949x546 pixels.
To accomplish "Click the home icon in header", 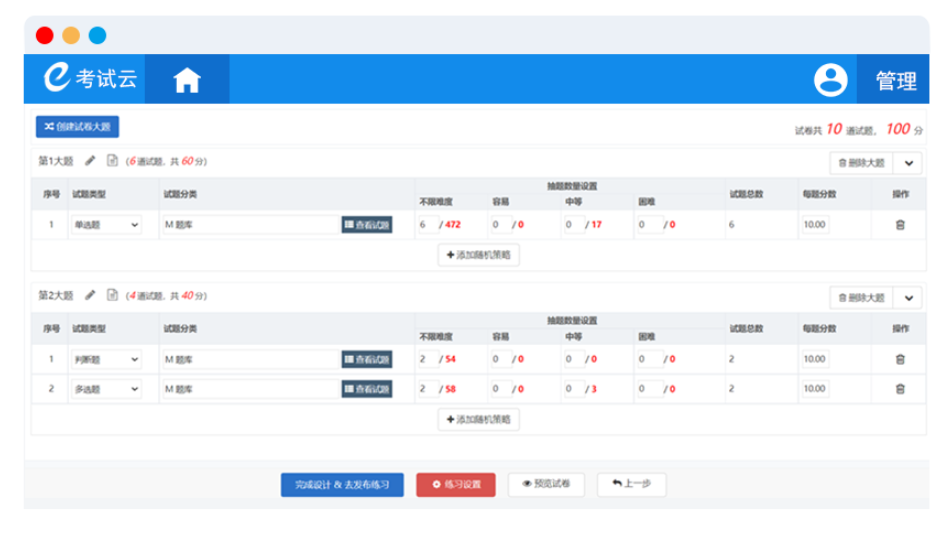I will (187, 80).
